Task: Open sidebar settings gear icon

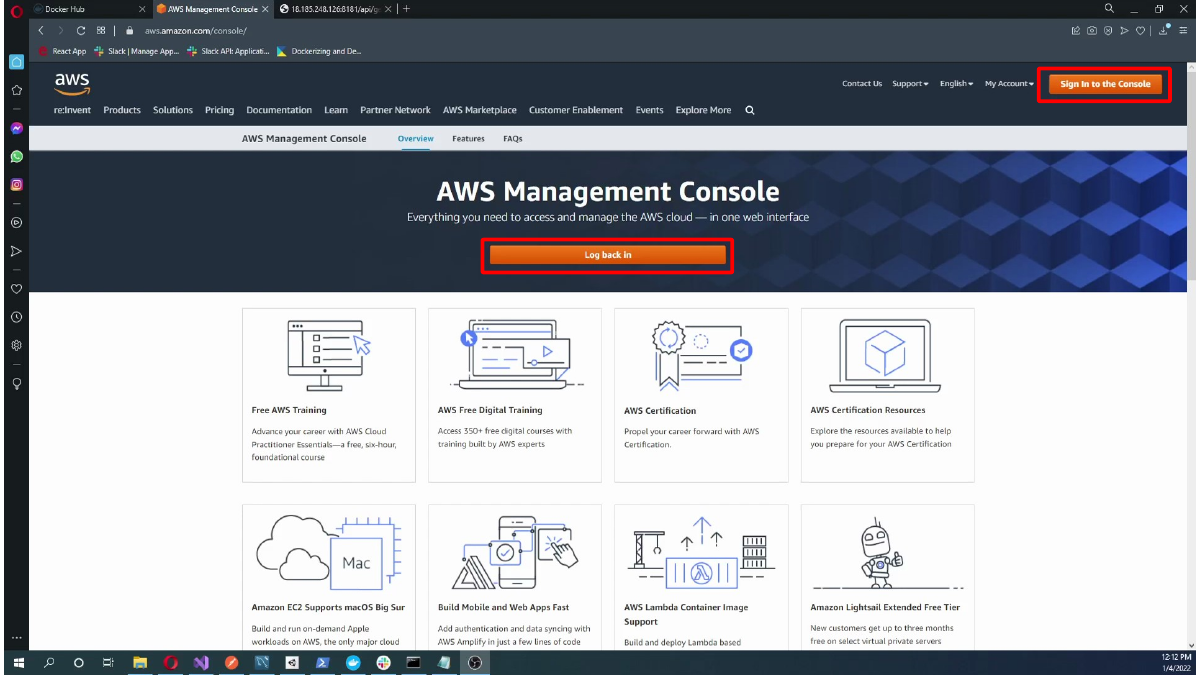Action: pos(16,345)
